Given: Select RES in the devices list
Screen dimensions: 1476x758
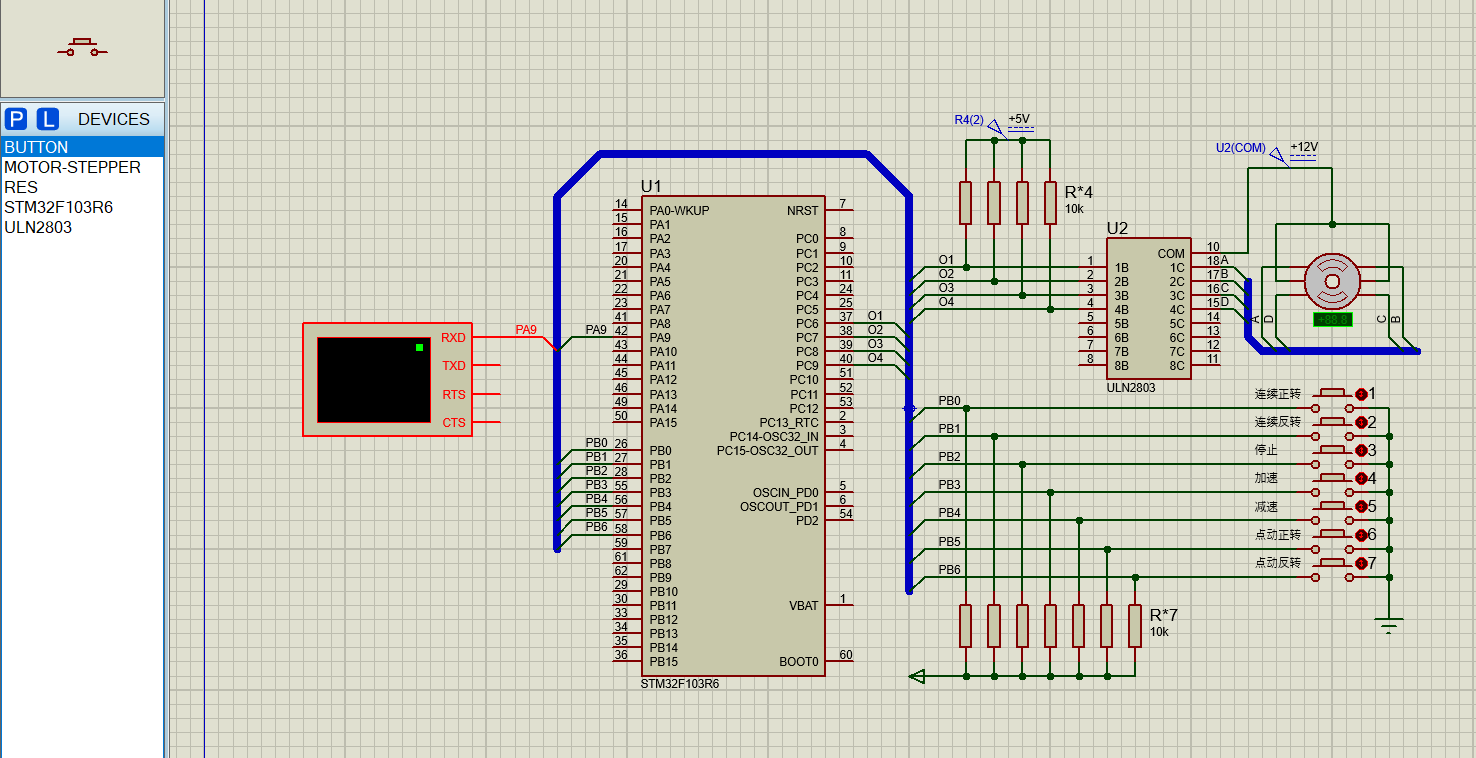Looking at the screenshot, I should [x=82, y=187].
